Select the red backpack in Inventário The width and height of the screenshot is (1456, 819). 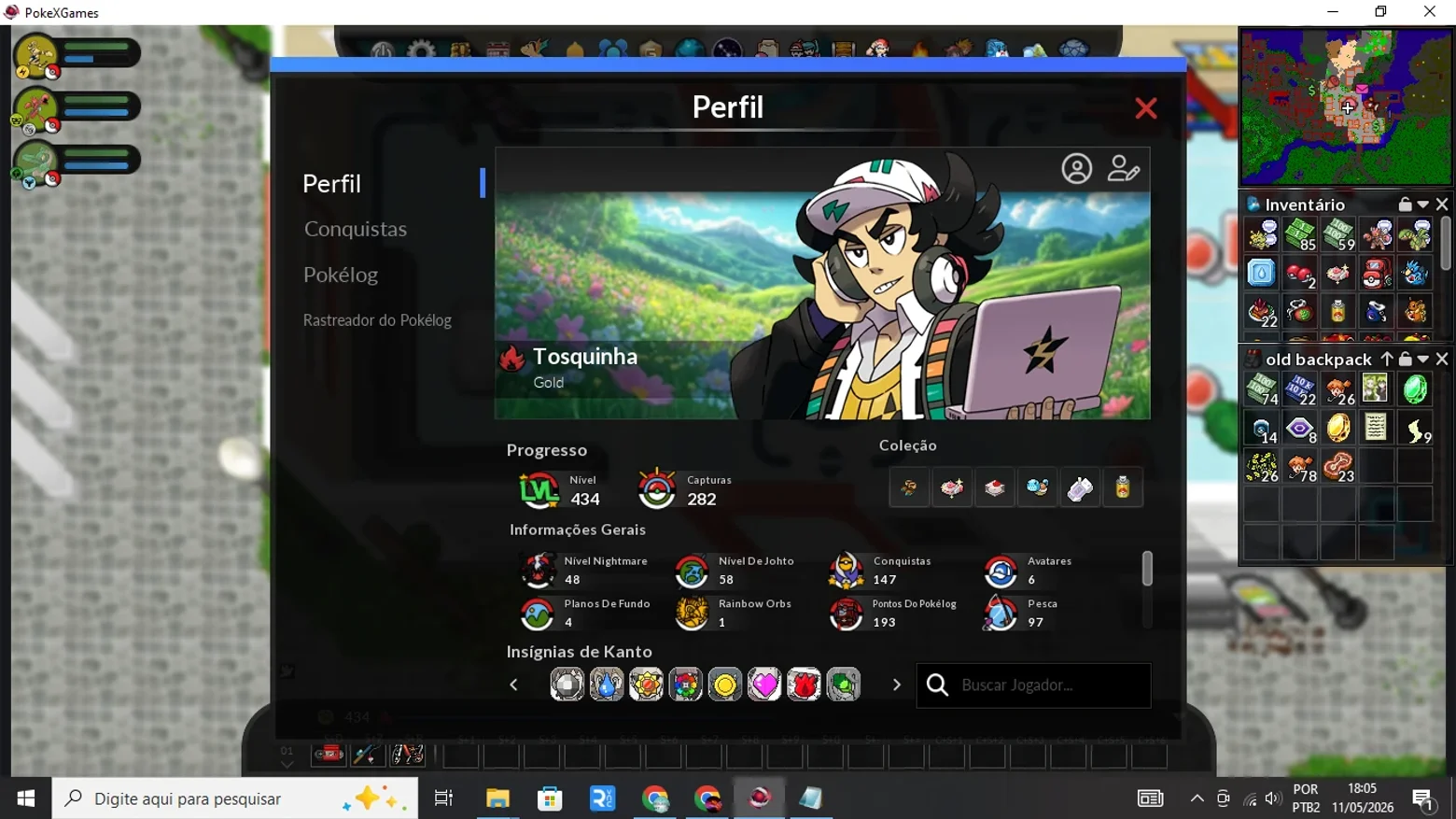(x=1377, y=273)
